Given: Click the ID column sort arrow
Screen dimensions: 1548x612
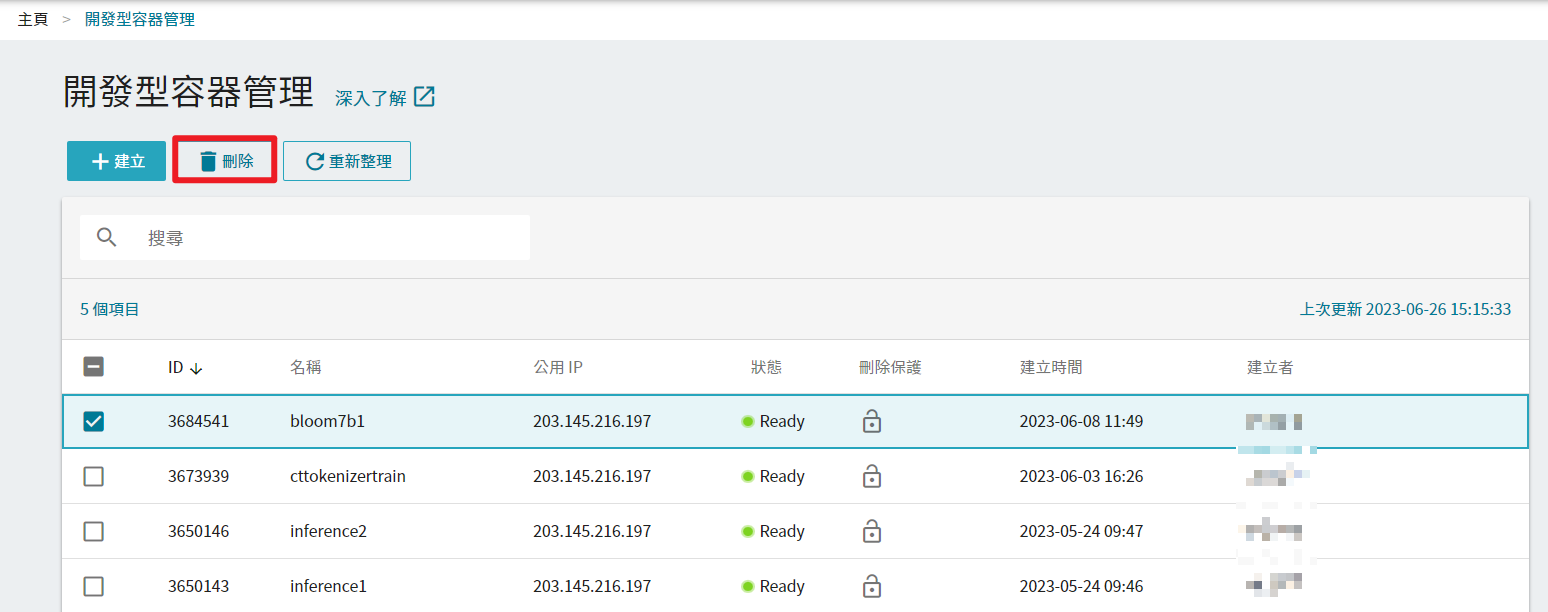Looking at the screenshot, I should 196,368.
